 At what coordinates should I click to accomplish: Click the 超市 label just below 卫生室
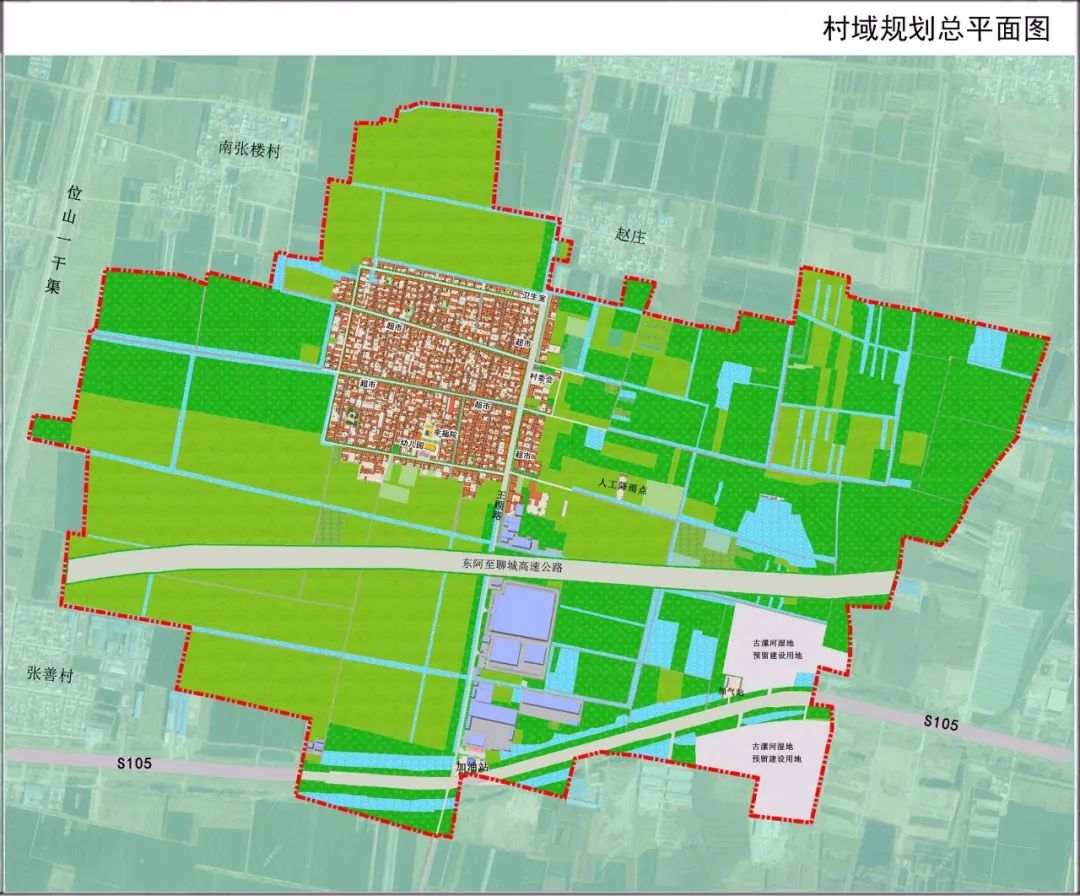pos(521,342)
